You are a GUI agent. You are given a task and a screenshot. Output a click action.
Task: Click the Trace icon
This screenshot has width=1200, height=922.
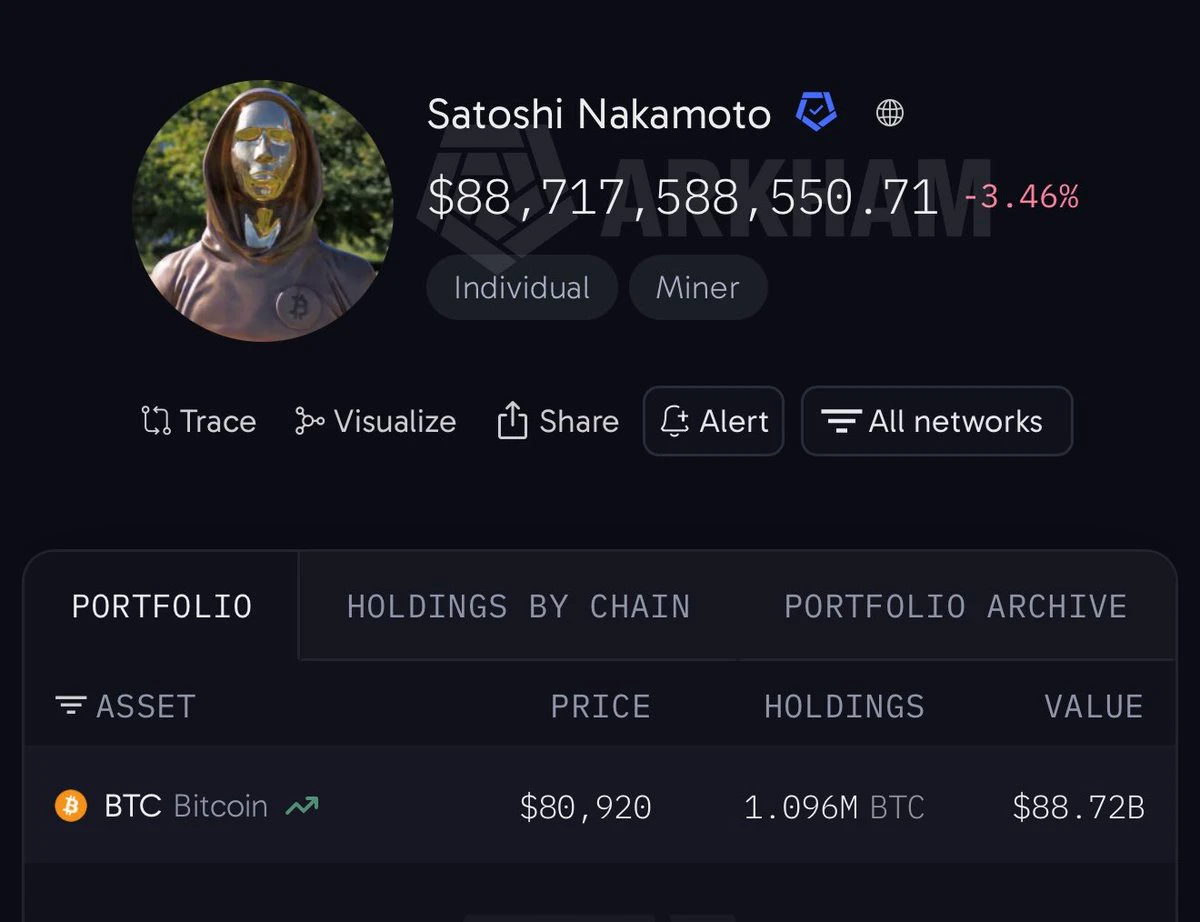click(x=156, y=421)
